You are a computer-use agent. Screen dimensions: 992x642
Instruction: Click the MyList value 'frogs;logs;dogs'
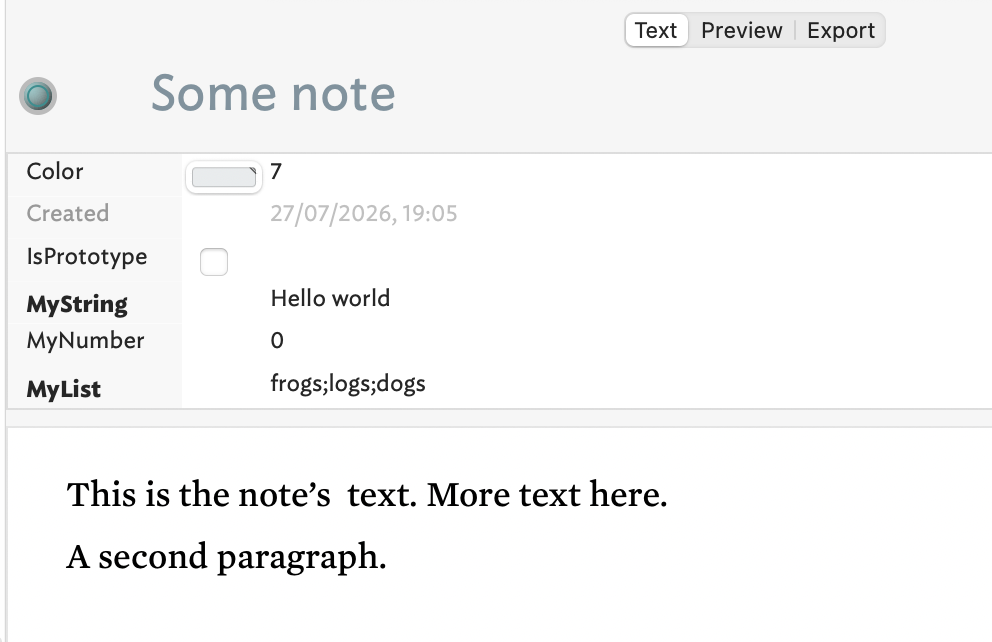pyautogui.click(x=348, y=384)
